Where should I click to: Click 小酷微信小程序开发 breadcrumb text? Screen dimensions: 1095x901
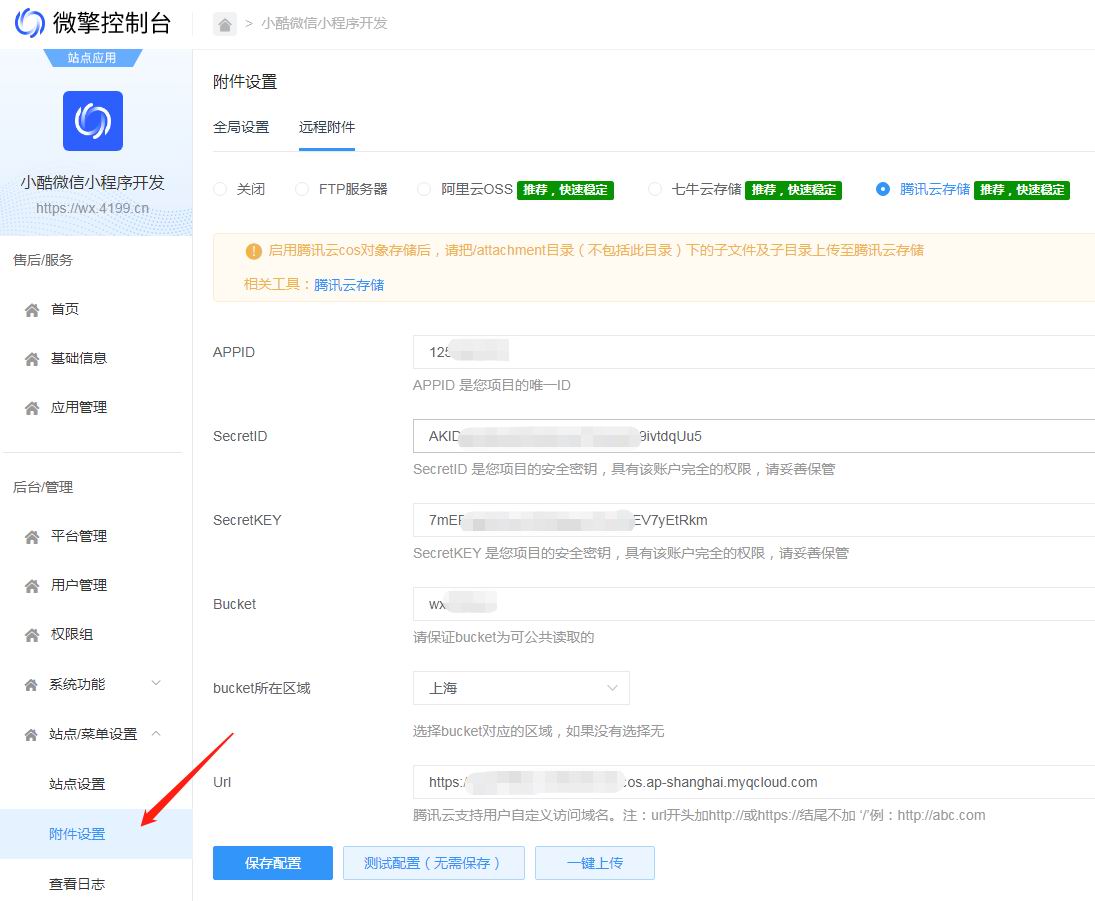(324, 24)
